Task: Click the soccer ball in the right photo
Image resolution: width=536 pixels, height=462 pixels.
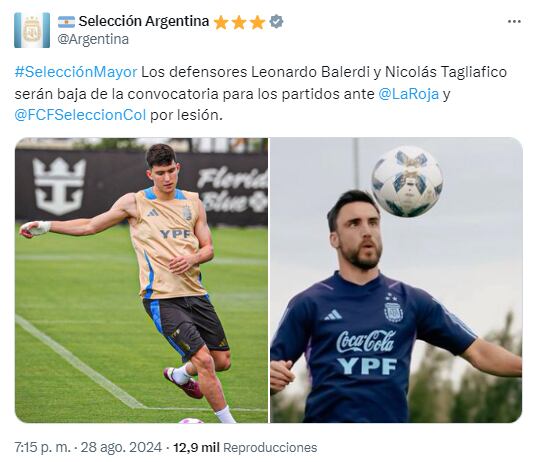Action: pyautogui.click(x=407, y=181)
